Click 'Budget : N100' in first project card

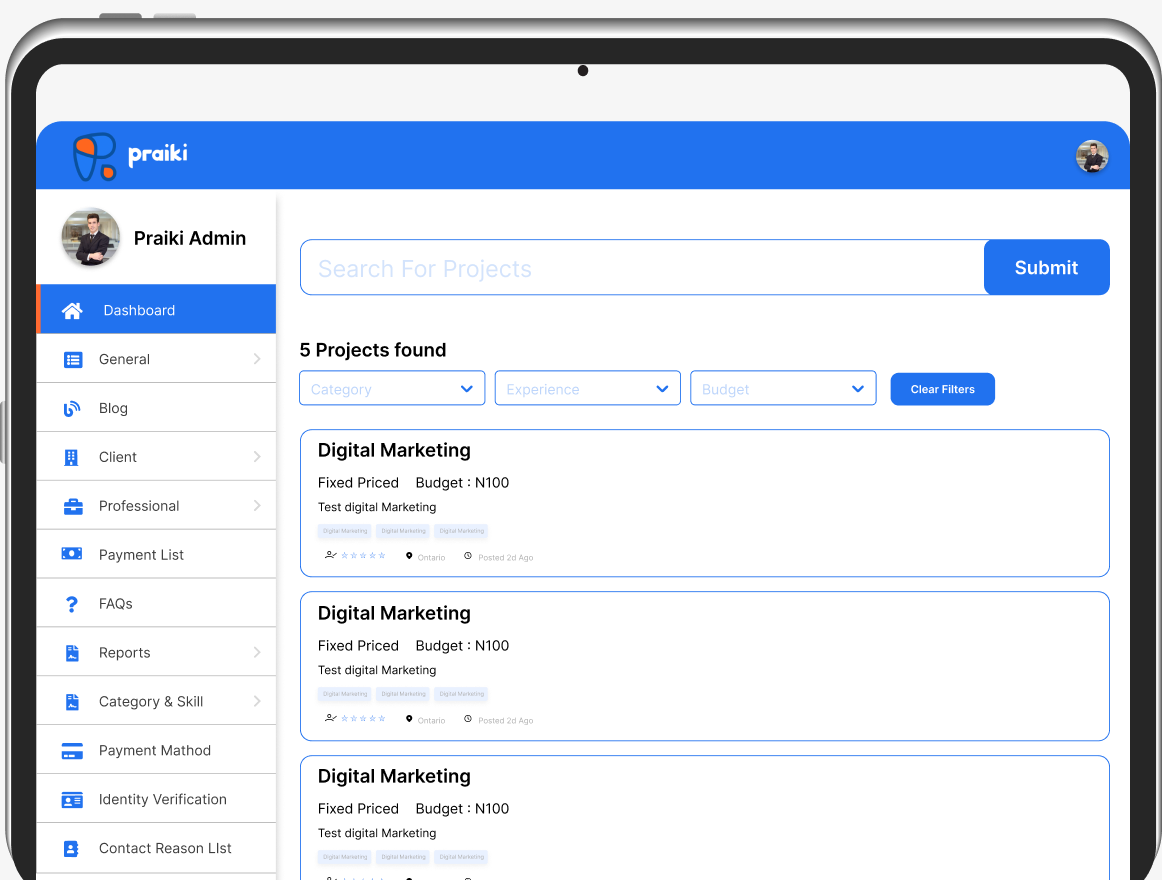click(462, 483)
